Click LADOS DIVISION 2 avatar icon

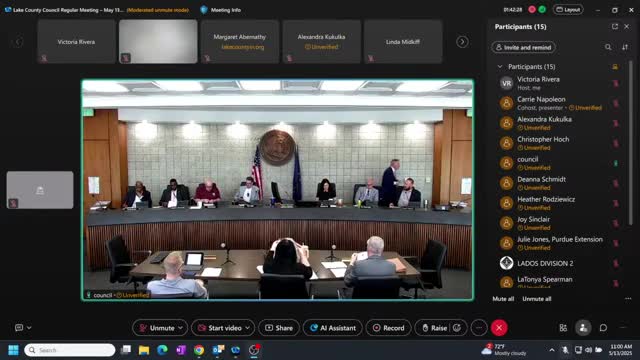click(507, 263)
